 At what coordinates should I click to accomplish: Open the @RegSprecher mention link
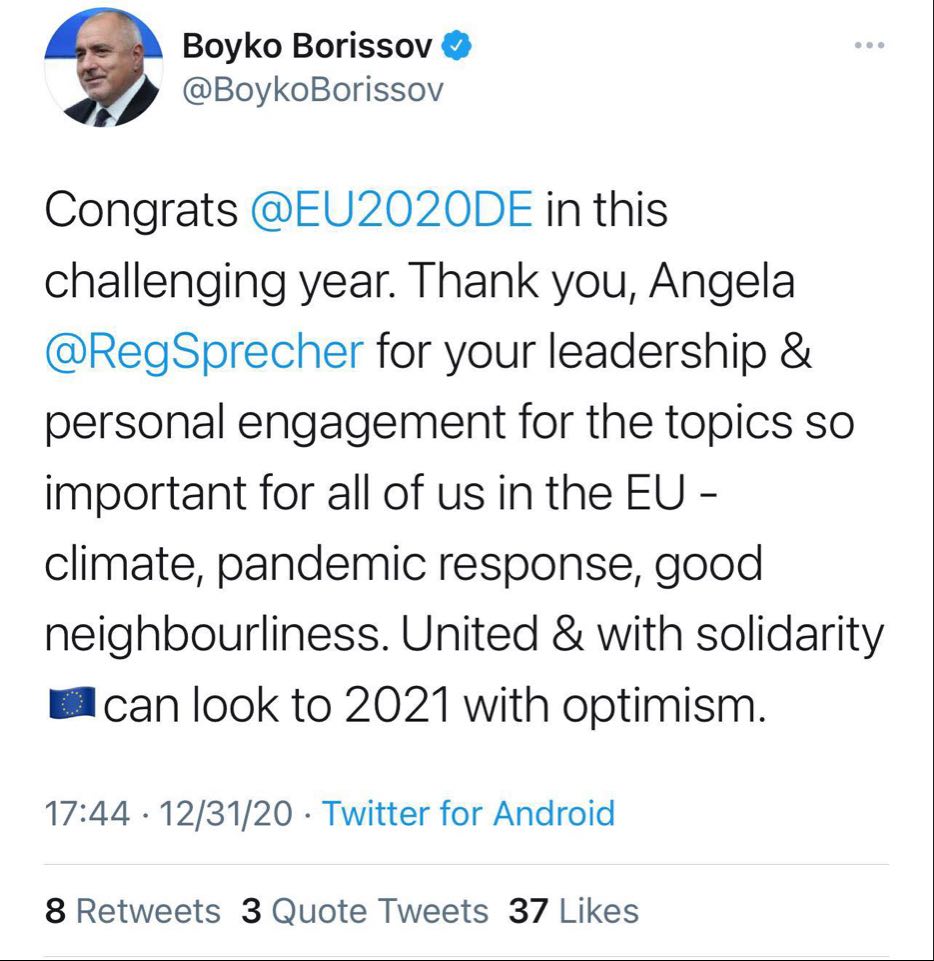pyautogui.click(x=203, y=353)
